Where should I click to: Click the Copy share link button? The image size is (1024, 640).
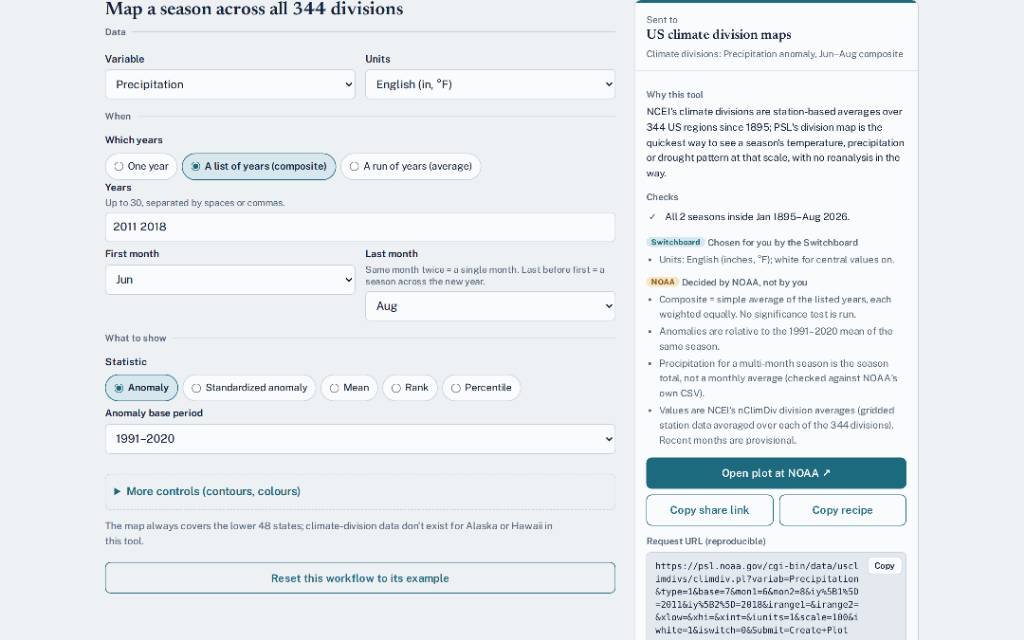pyautogui.click(x=709, y=510)
